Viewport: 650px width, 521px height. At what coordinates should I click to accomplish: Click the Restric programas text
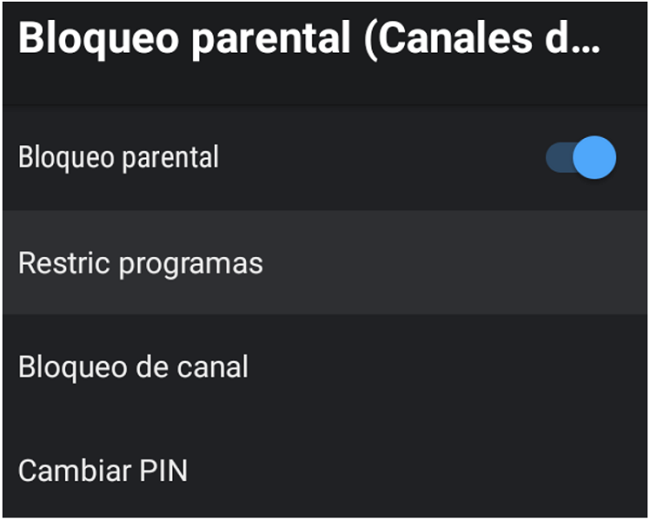pyautogui.click(x=140, y=263)
